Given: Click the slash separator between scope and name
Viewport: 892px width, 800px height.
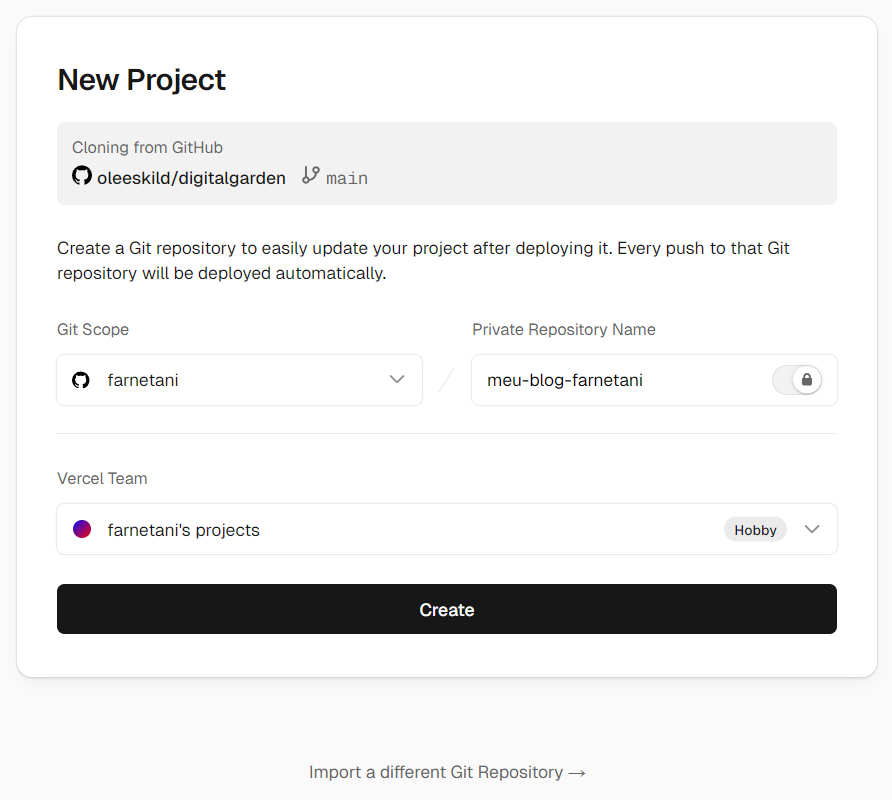Looking at the screenshot, I should (447, 380).
